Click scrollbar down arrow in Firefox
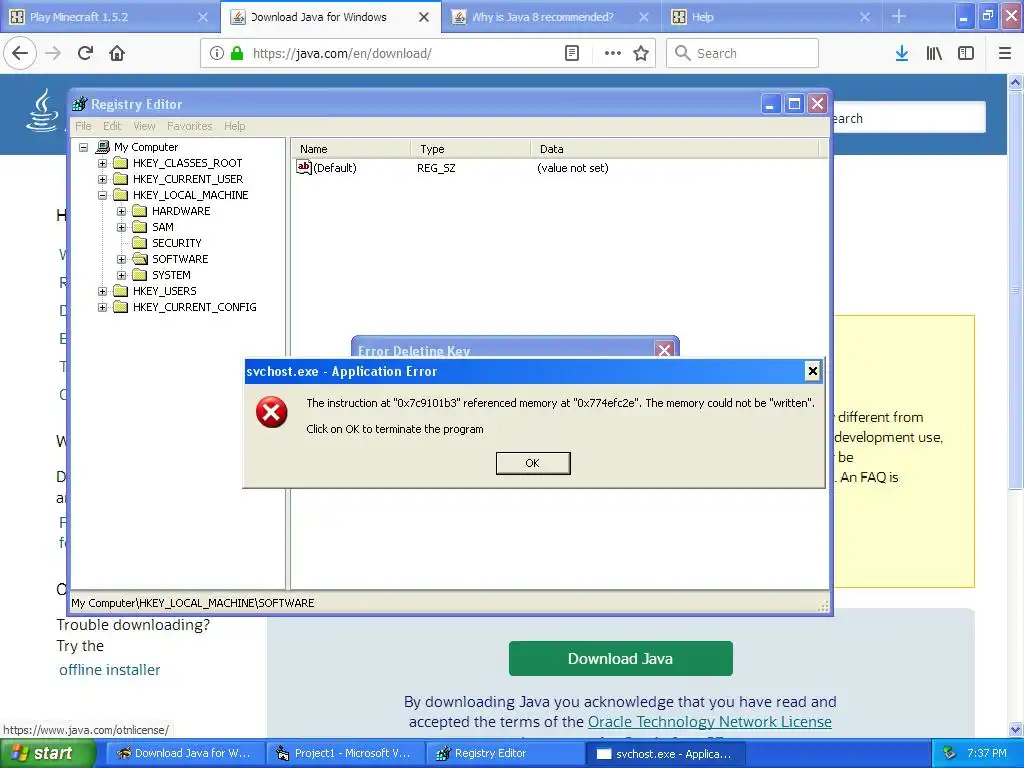This screenshot has width=1024, height=768. (x=1015, y=729)
